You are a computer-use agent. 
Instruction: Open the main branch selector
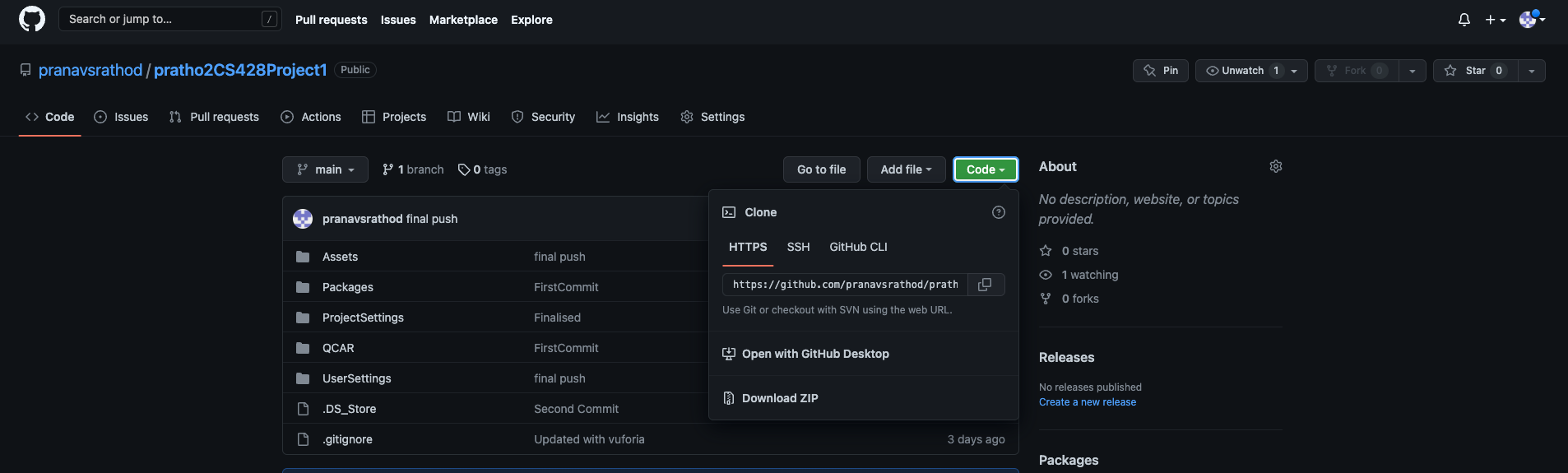(x=325, y=169)
